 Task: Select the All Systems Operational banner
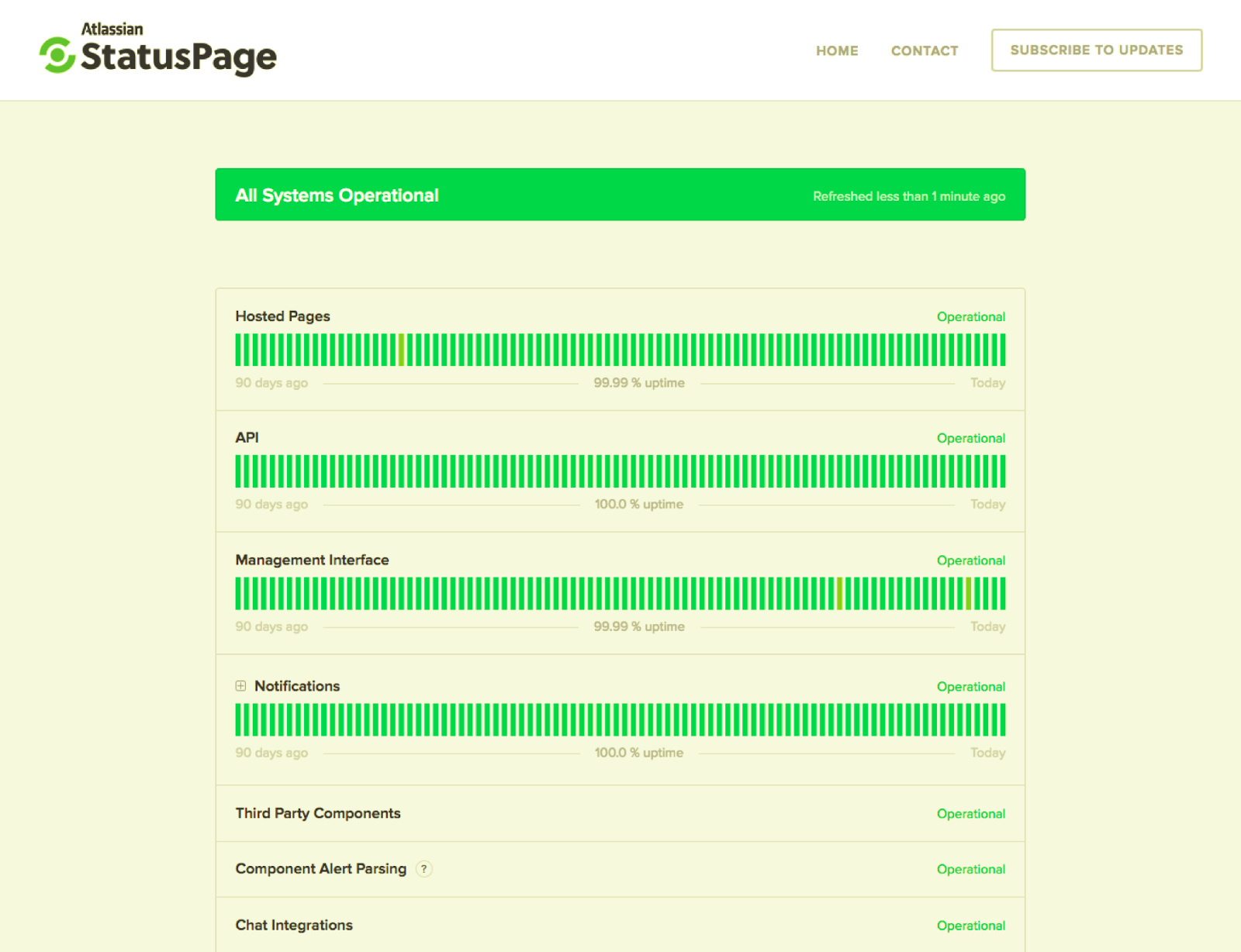pos(620,195)
